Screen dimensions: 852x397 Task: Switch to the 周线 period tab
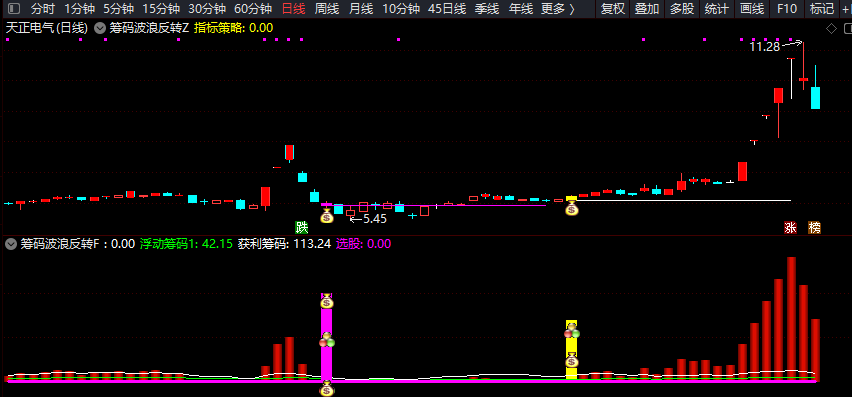[x=327, y=9]
